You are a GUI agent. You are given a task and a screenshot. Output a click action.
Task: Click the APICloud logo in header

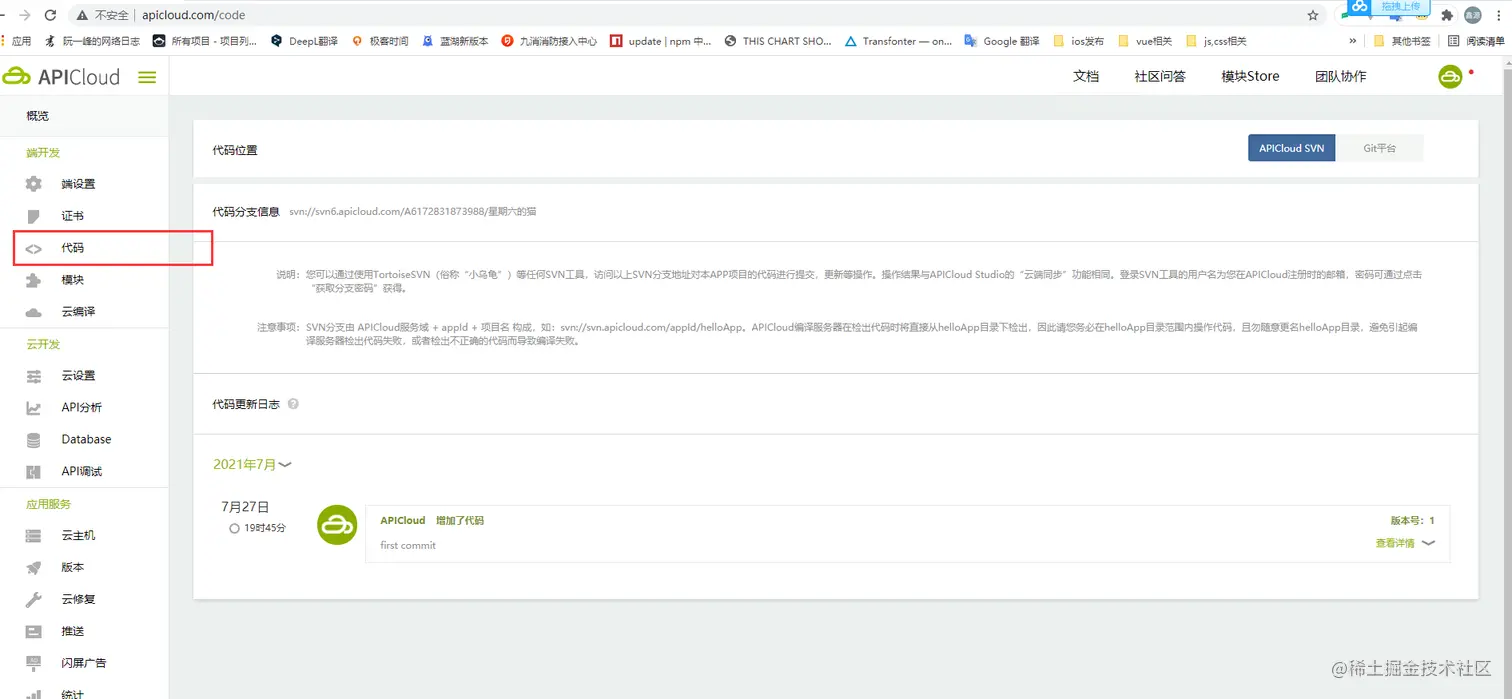pos(61,77)
